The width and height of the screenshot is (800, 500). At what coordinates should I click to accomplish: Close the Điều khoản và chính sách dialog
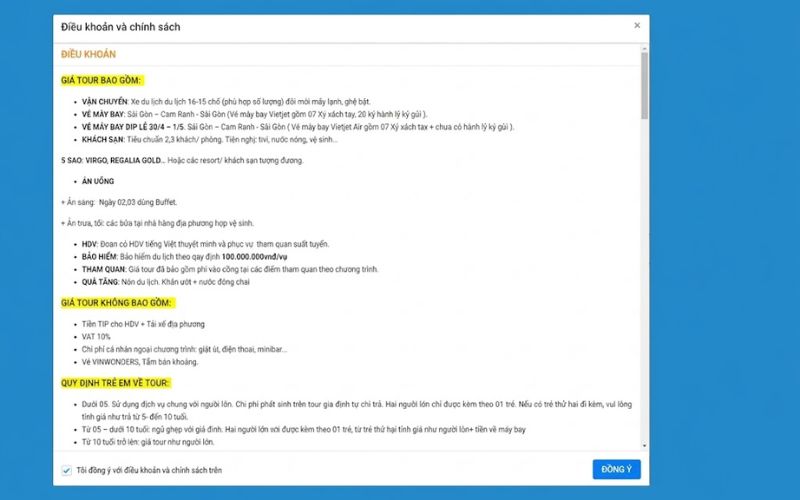[637, 25]
